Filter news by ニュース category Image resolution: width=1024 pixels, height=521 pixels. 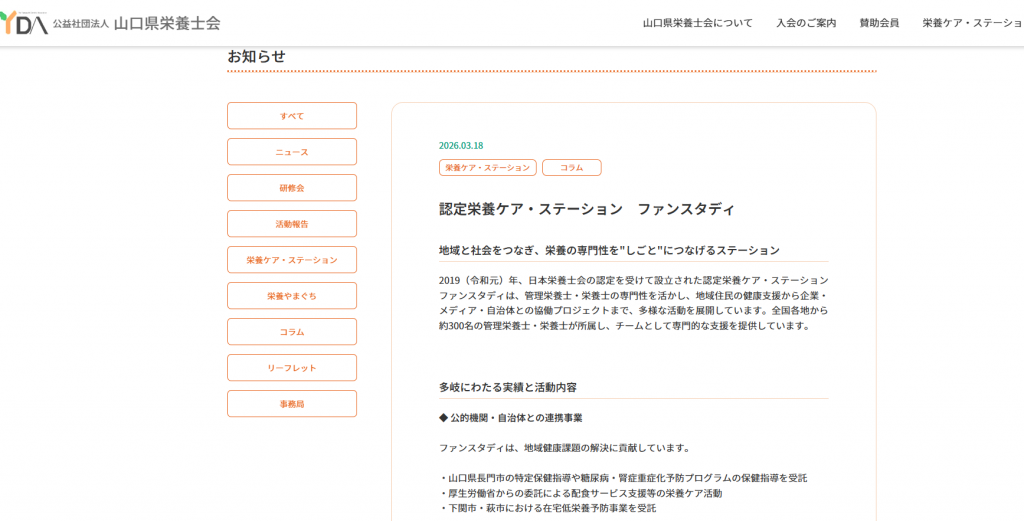[292, 151]
